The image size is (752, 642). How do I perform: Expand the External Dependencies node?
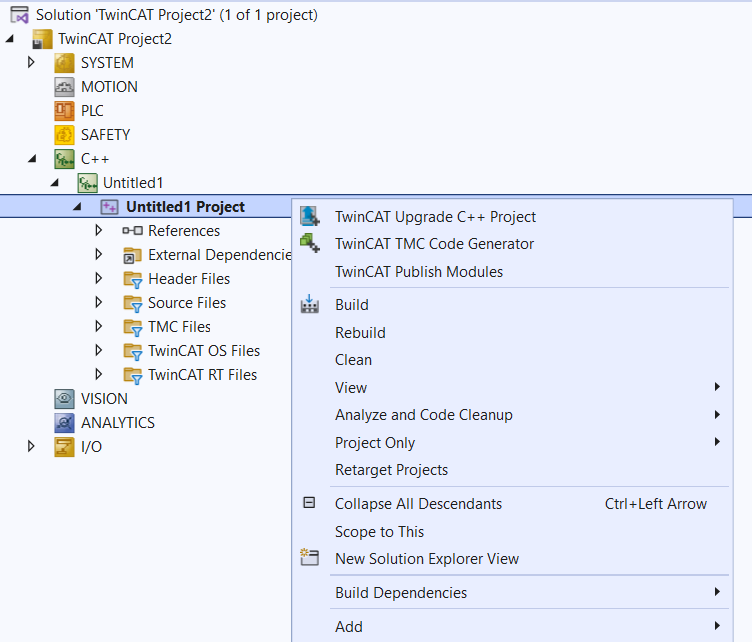pyautogui.click(x=99, y=254)
